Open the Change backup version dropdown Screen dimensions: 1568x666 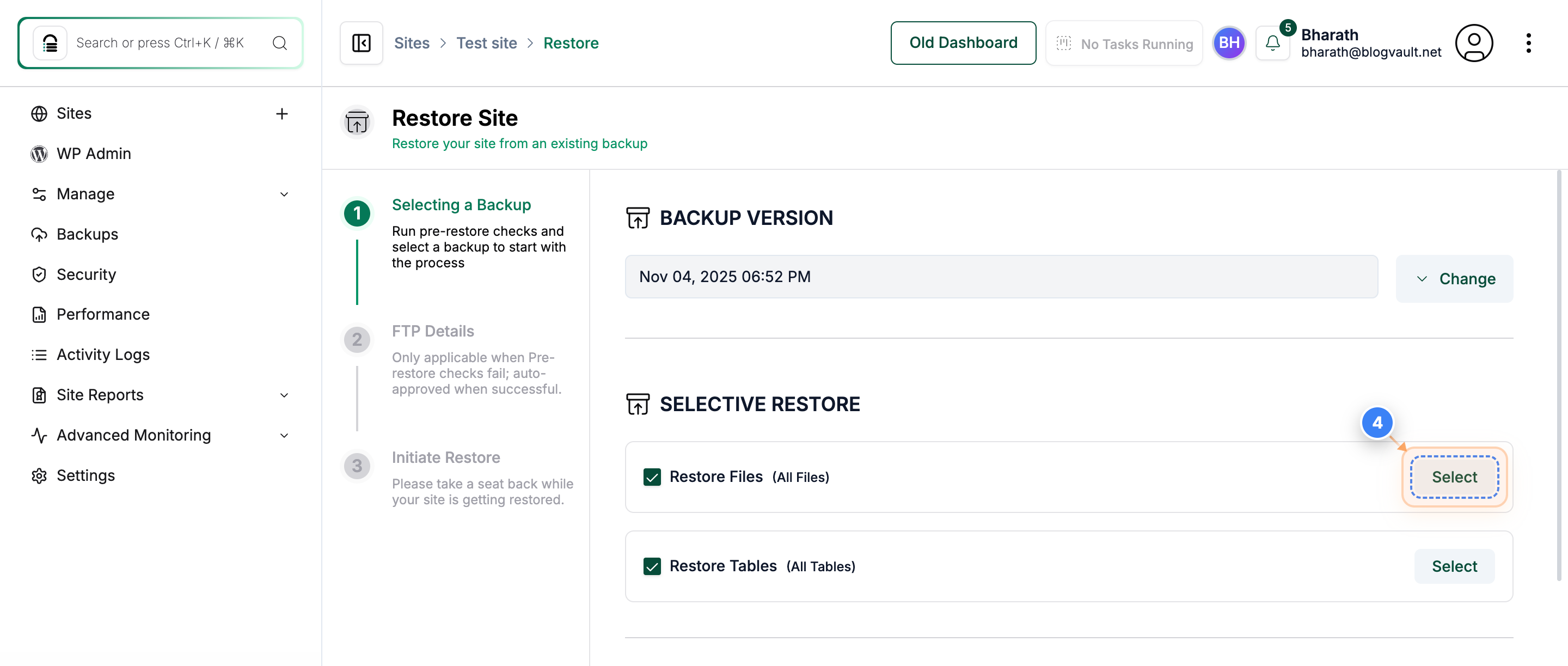(1454, 278)
